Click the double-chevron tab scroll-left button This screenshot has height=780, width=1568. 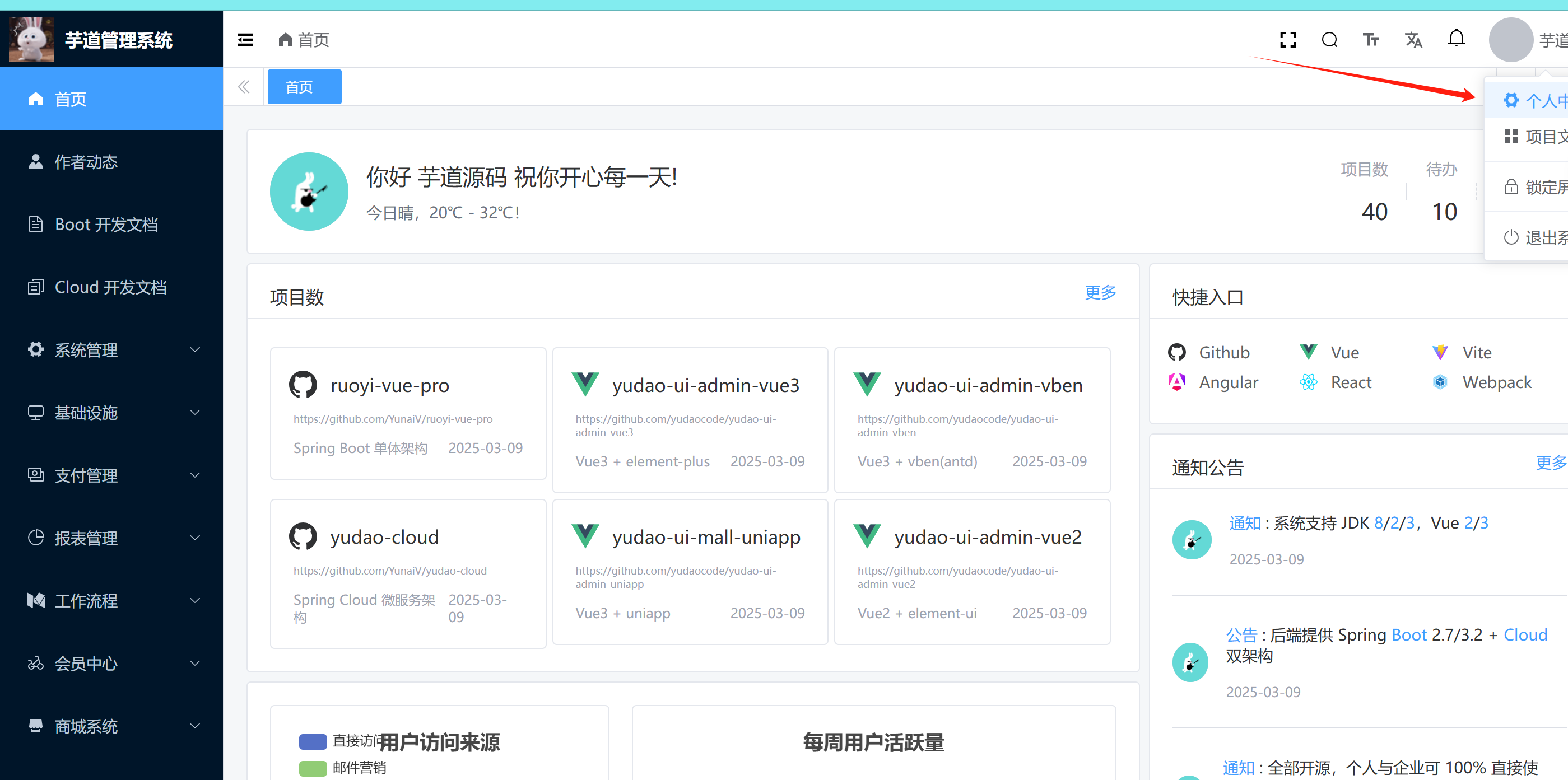244,87
